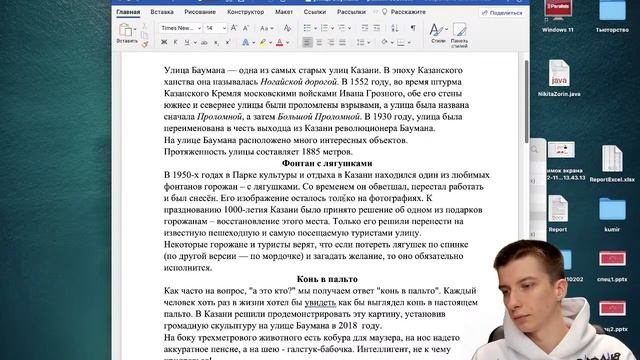
Task: Click the heading Конь в пальто
Action: [x=327, y=279]
